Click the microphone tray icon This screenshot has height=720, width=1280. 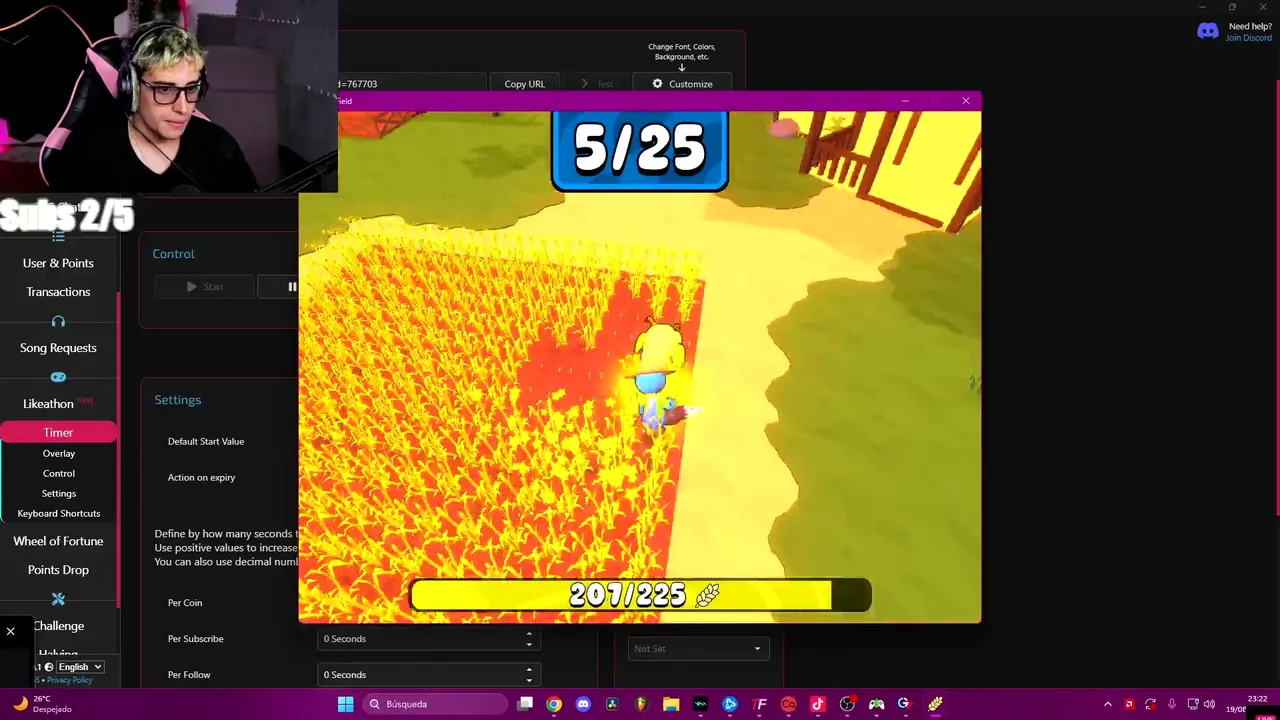[1172, 704]
